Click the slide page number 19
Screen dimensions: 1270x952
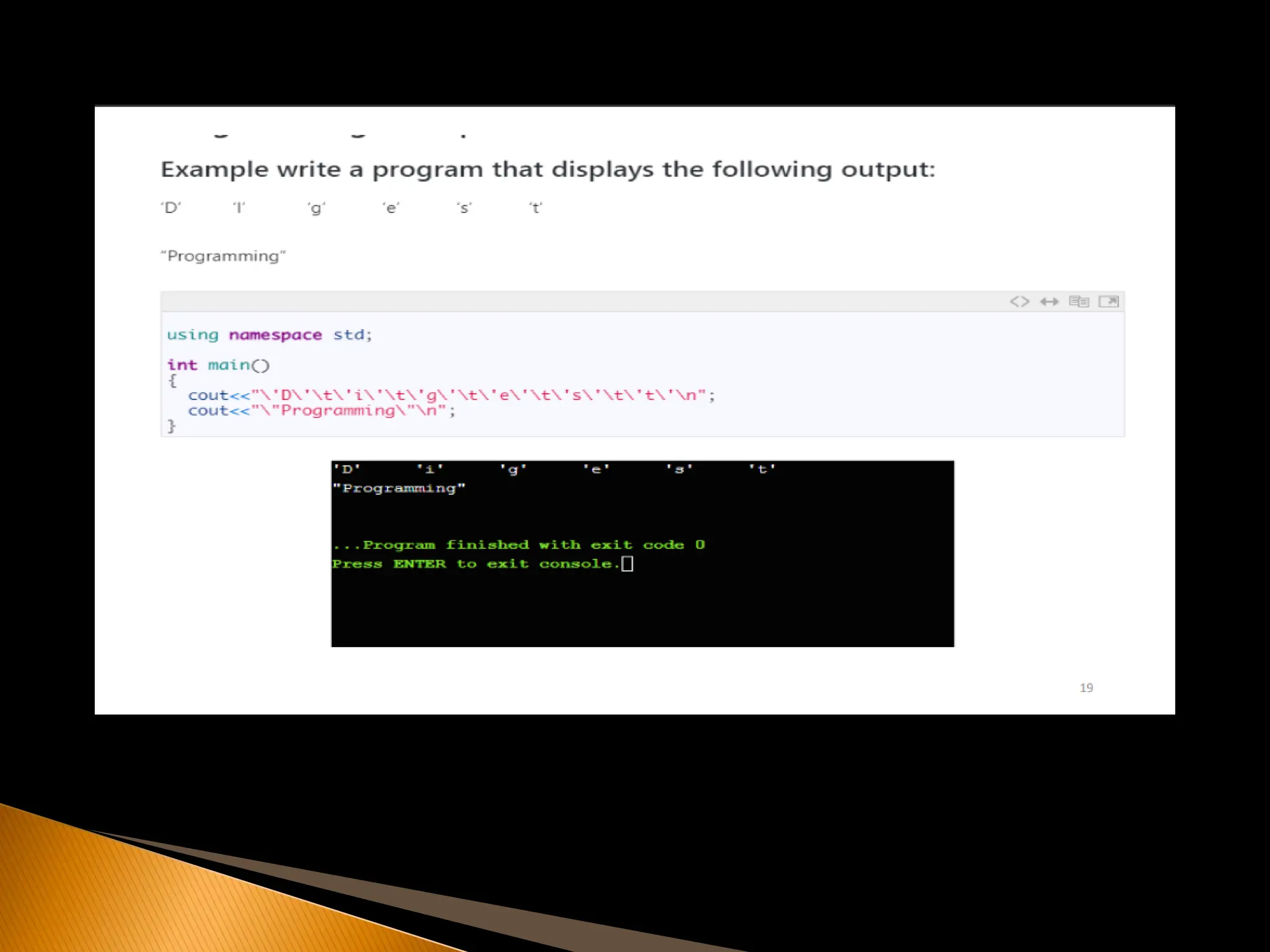(x=1086, y=687)
